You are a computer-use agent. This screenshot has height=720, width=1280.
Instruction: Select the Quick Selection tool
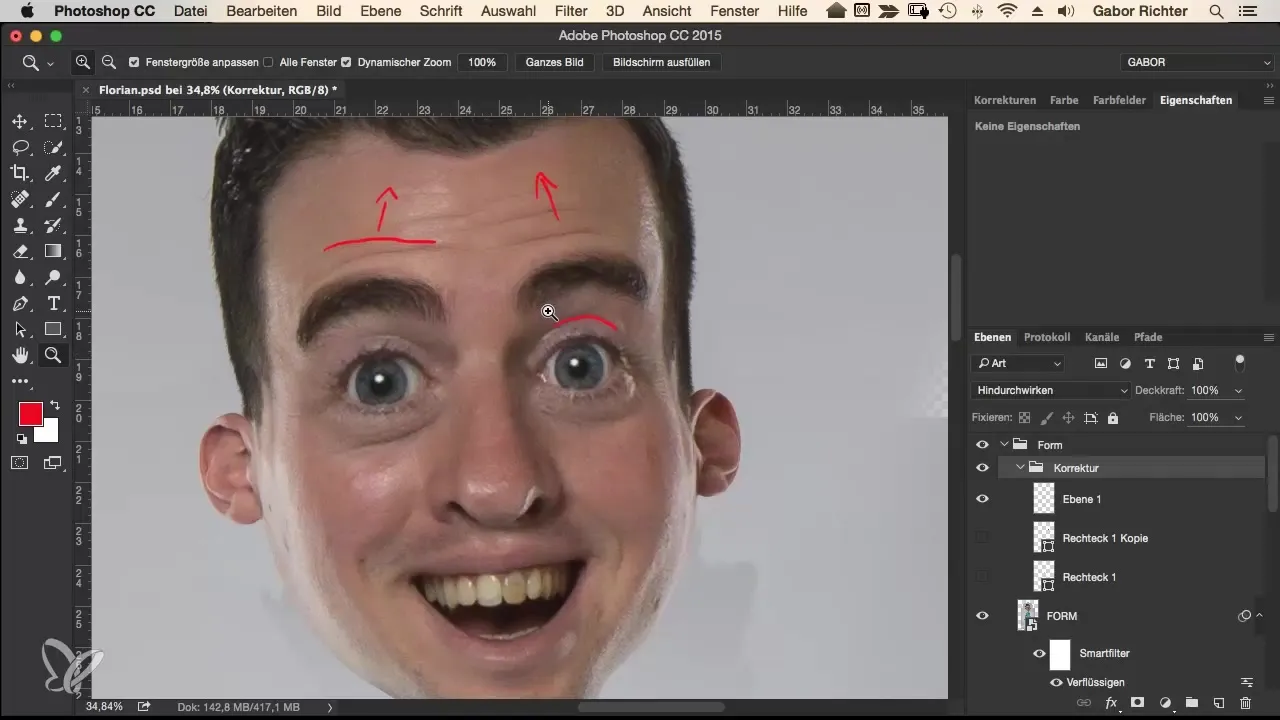53,147
